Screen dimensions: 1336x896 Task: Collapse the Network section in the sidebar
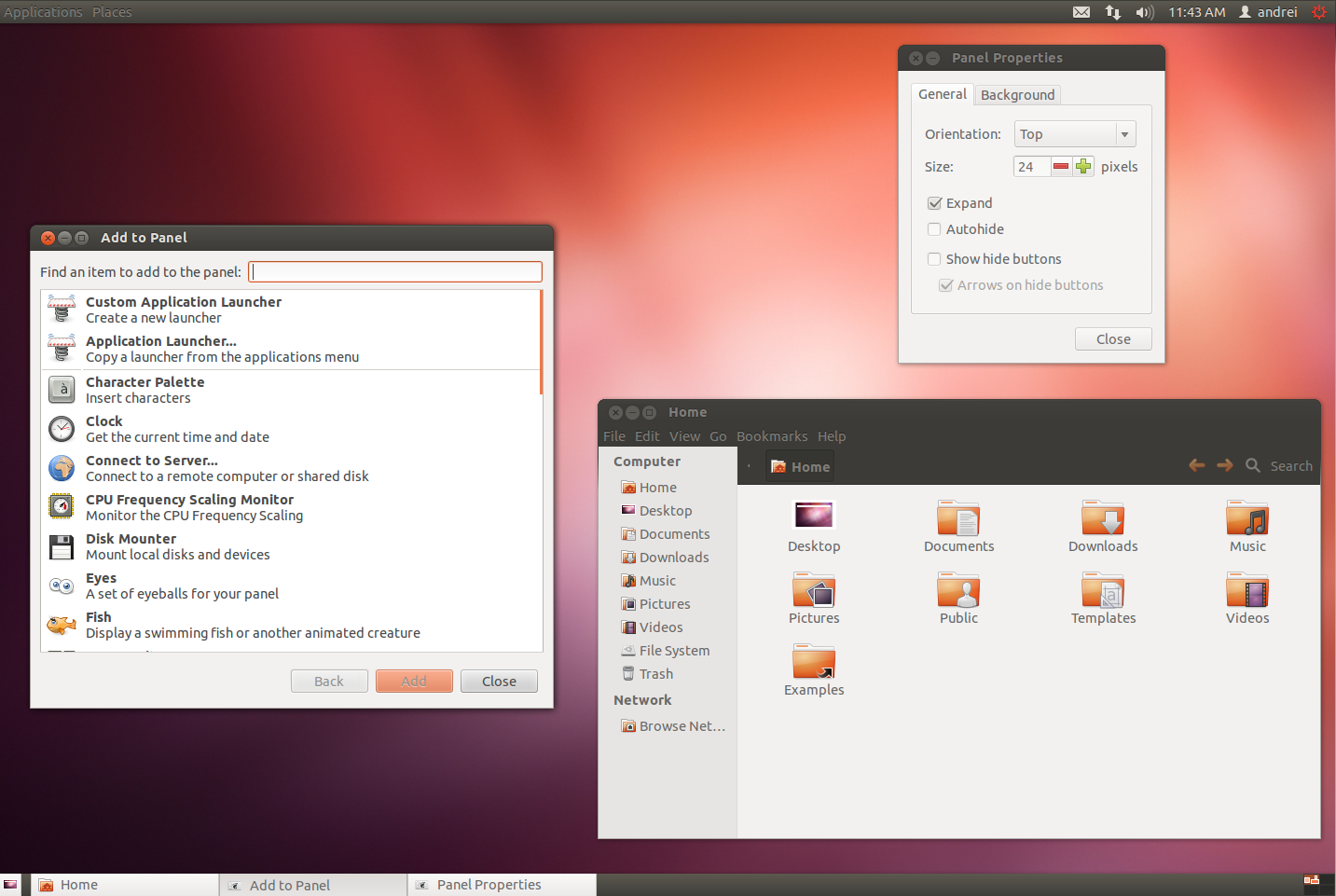[x=641, y=699]
